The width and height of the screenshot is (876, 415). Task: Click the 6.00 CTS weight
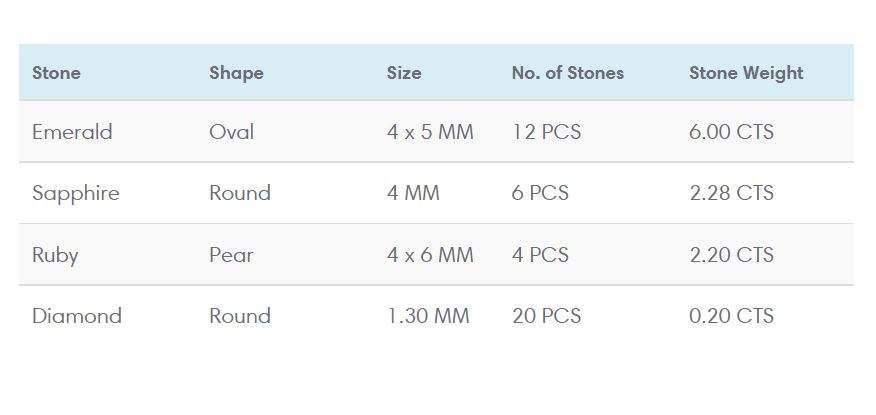[x=731, y=132]
